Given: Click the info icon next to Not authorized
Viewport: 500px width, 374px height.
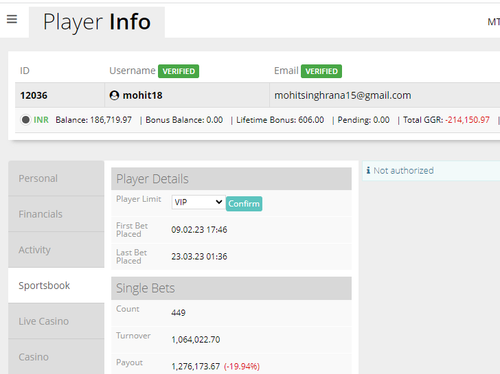Looking at the screenshot, I should pyautogui.click(x=368, y=170).
